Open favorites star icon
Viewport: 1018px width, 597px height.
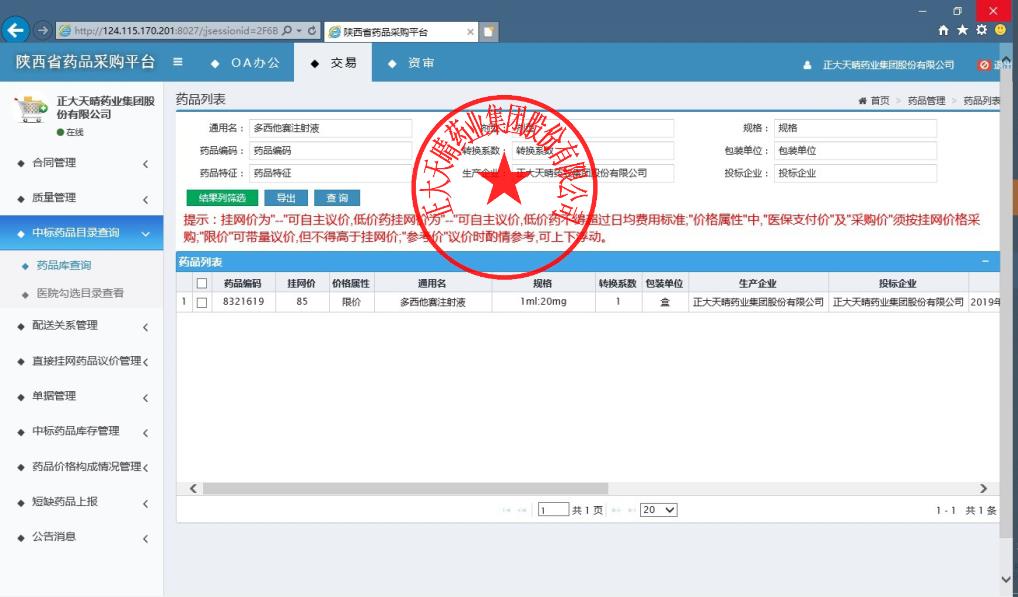click(962, 30)
